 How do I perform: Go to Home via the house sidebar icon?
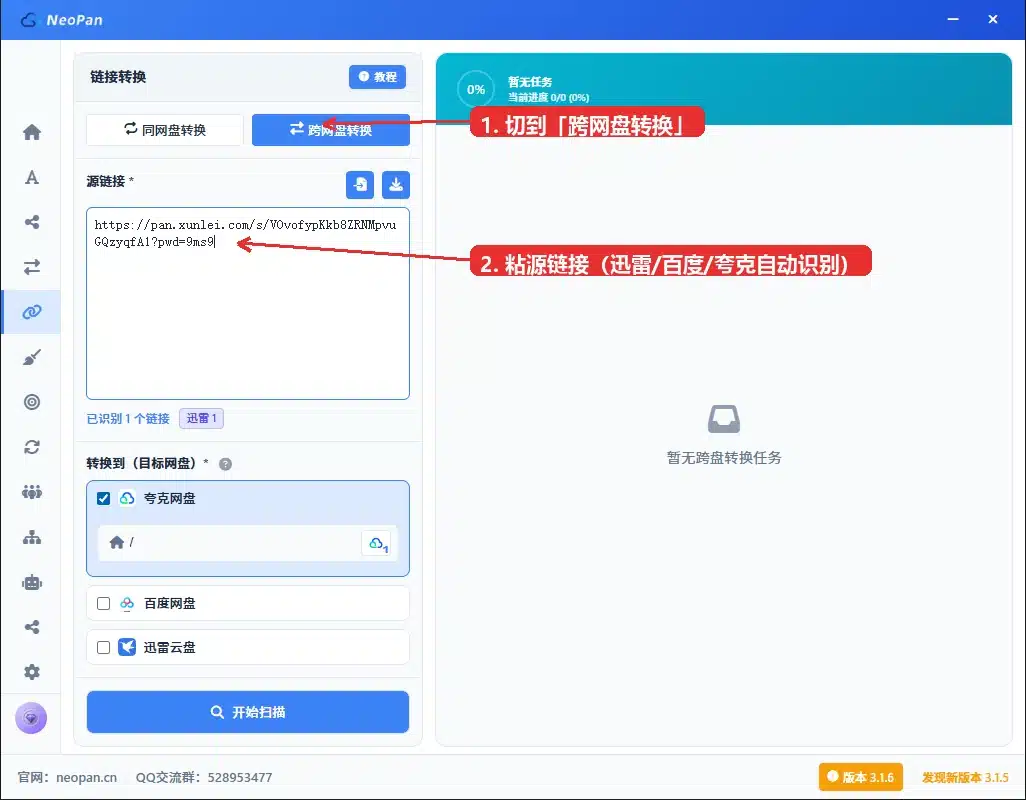tap(31, 132)
